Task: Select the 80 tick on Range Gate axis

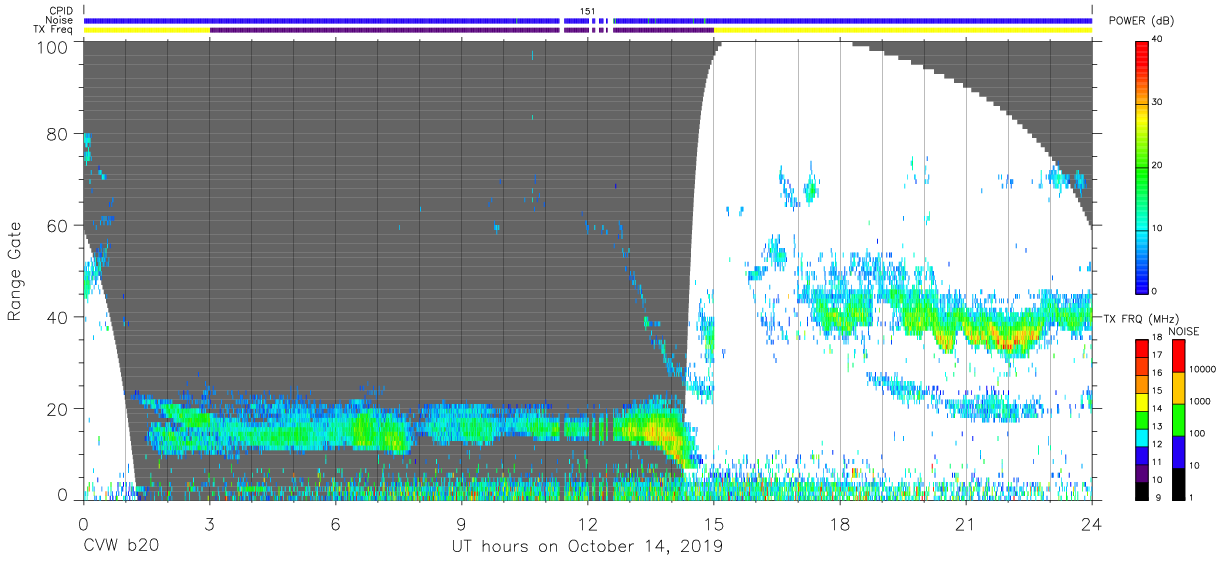Action: click(x=58, y=134)
